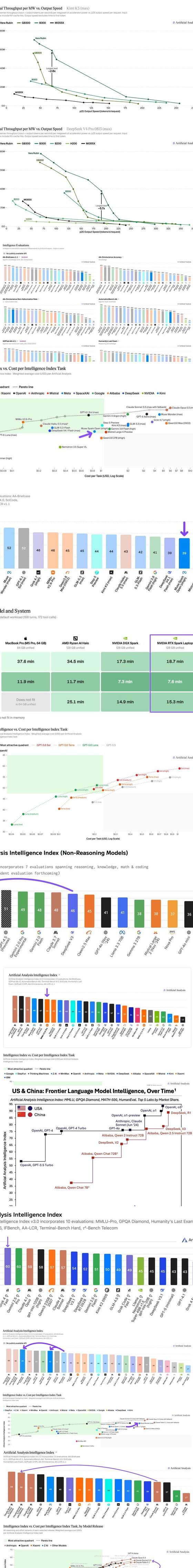Click the Google logo under the Gemini 2.0 Flash bar
This screenshot has height=1568, width=193.
tap(40, 933)
